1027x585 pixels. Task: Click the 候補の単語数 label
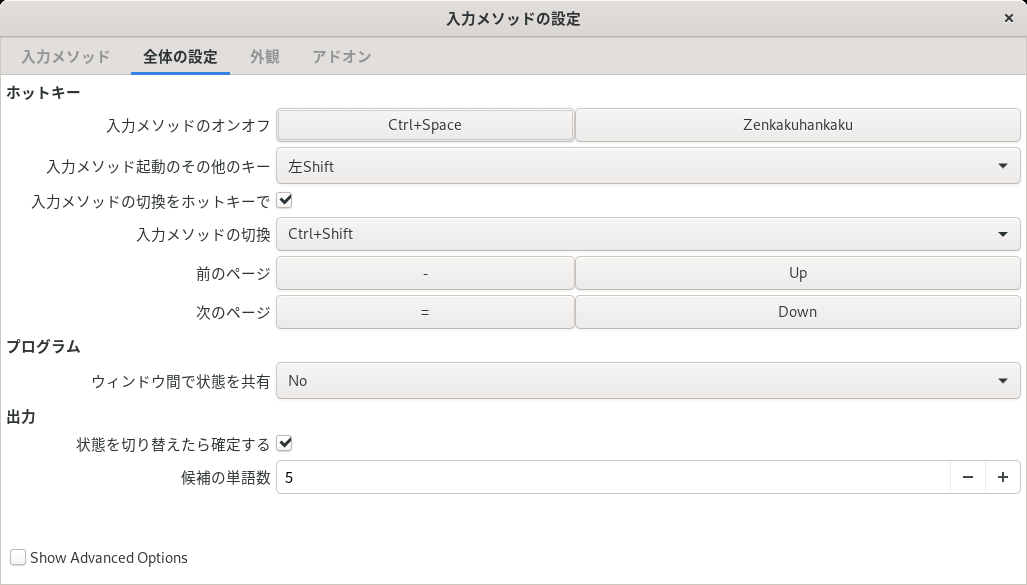tap(226, 478)
